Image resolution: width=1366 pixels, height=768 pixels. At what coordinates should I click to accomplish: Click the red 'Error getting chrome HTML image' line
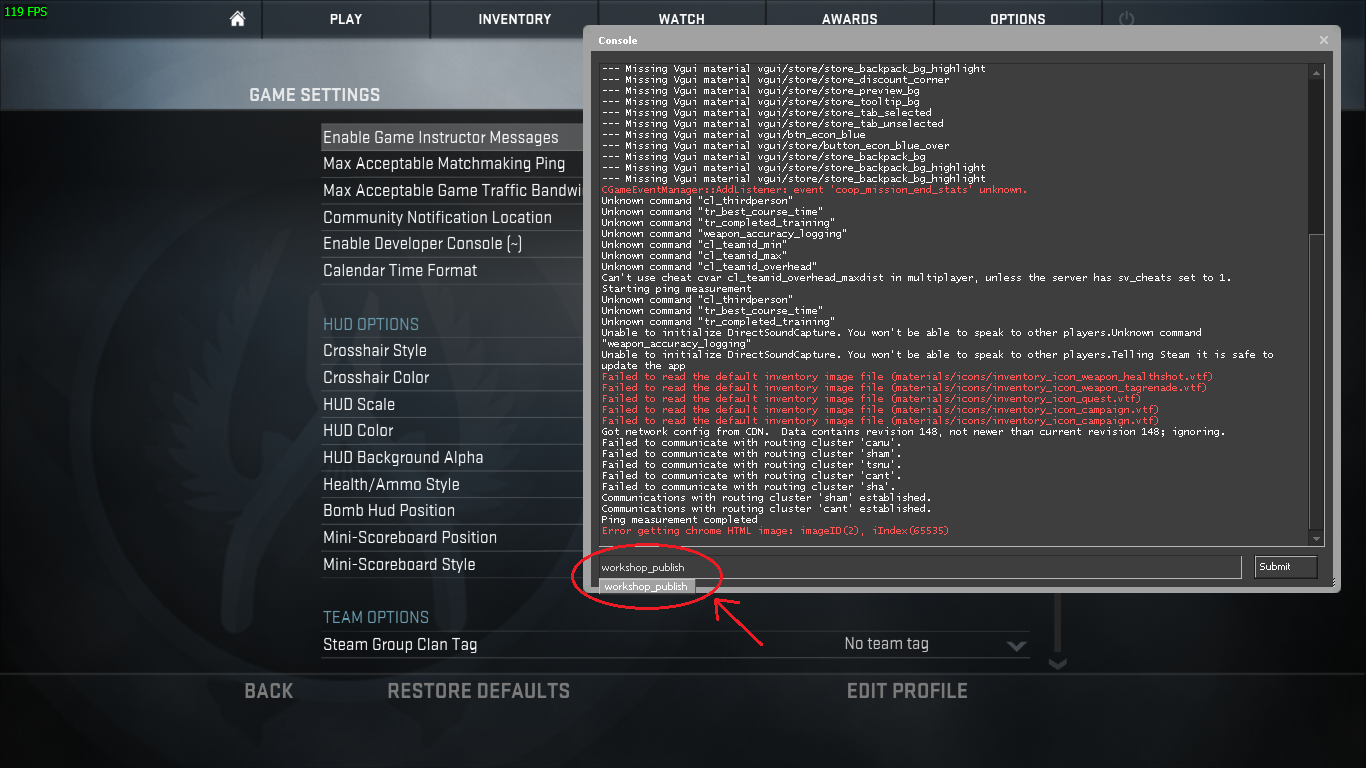(775, 531)
